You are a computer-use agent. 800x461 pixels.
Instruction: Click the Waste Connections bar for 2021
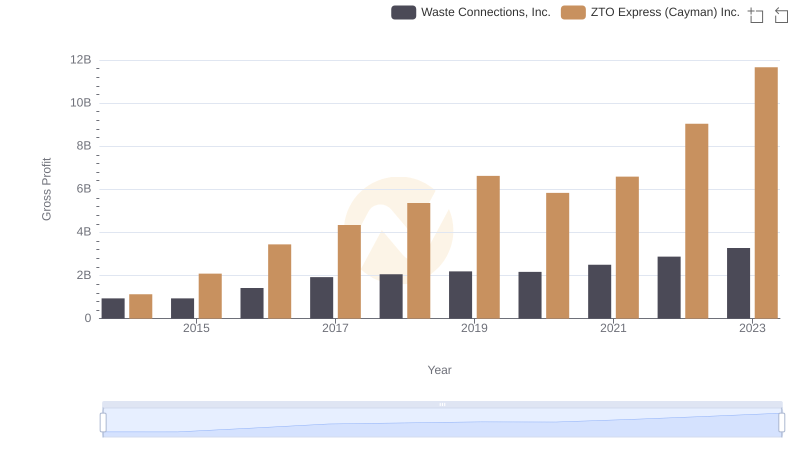tap(599, 292)
